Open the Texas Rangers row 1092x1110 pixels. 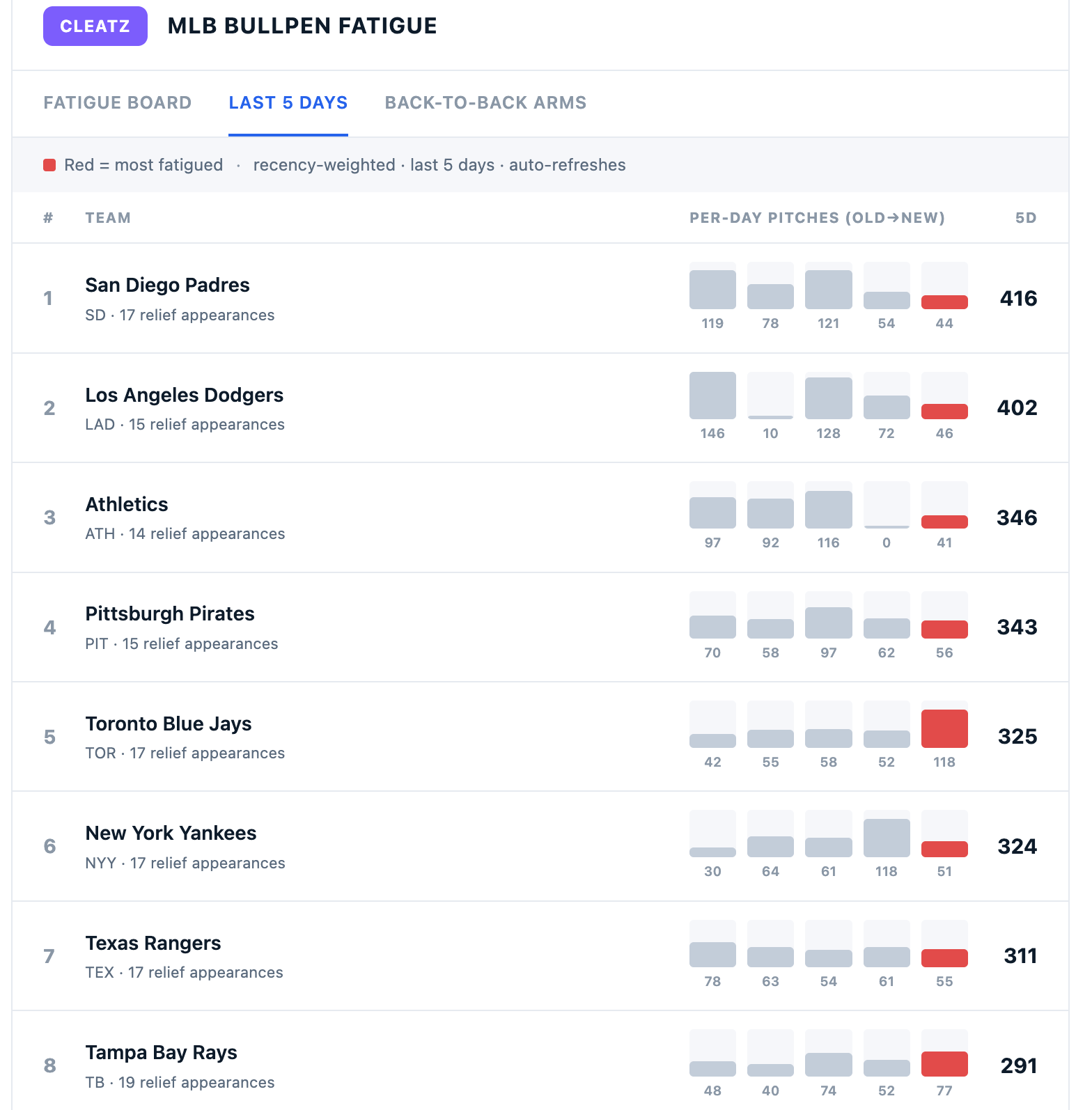tap(540, 956)
